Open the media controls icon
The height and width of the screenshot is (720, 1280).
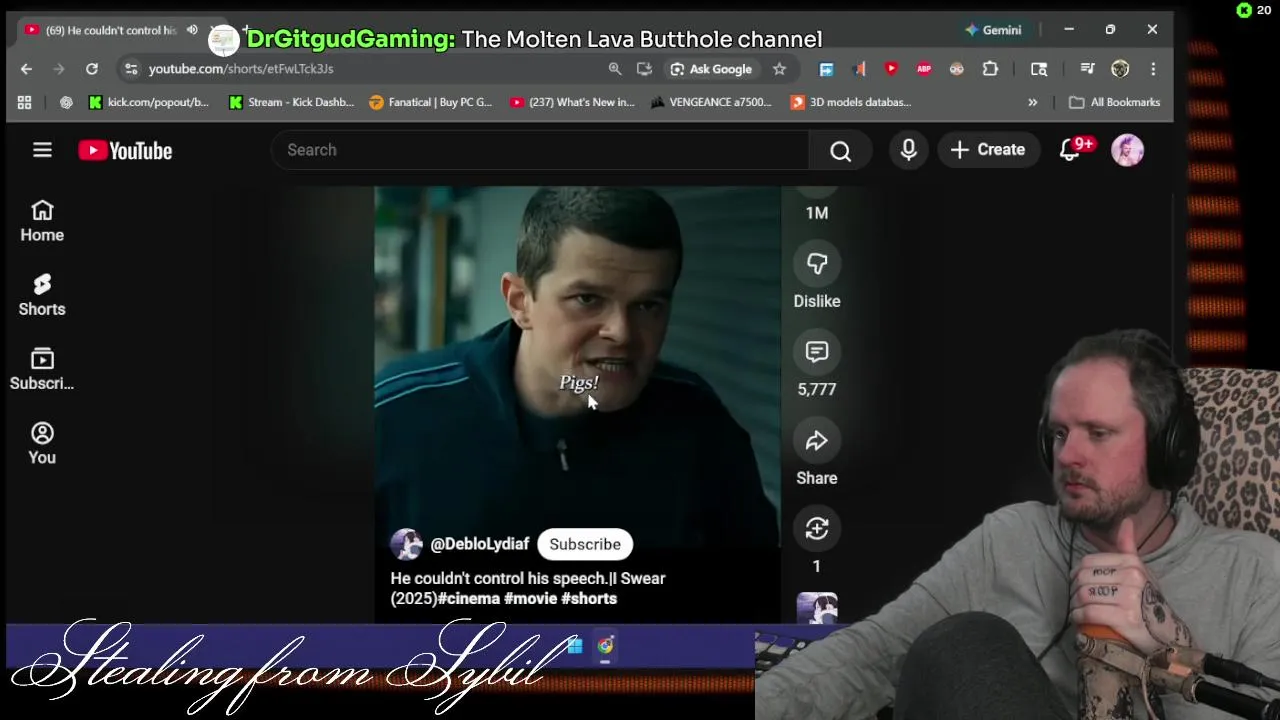point(1087,69)
